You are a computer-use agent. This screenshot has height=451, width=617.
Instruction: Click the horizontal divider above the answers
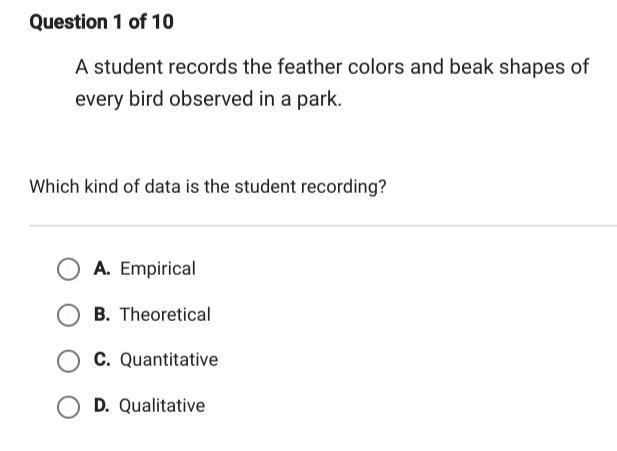(x=323, y=226)
